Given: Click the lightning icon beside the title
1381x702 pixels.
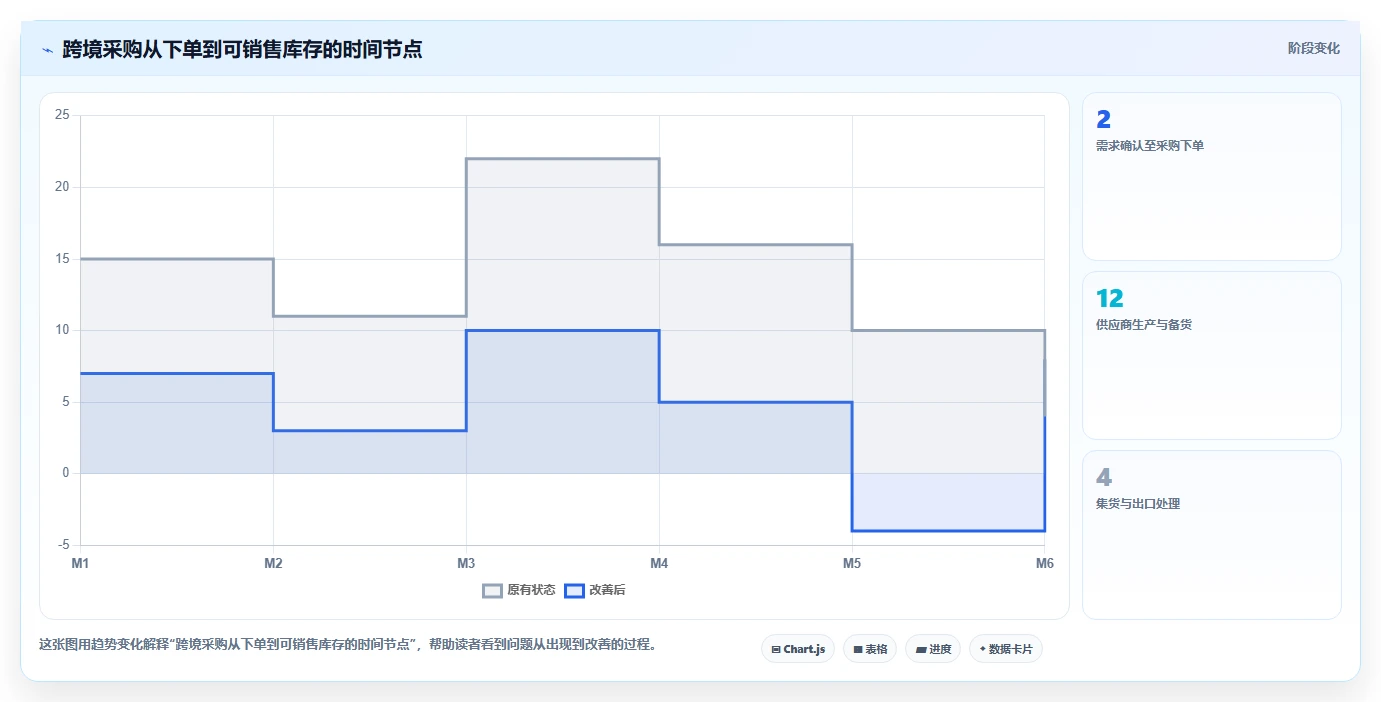Looking at the screenshot, I should [47, 50].
